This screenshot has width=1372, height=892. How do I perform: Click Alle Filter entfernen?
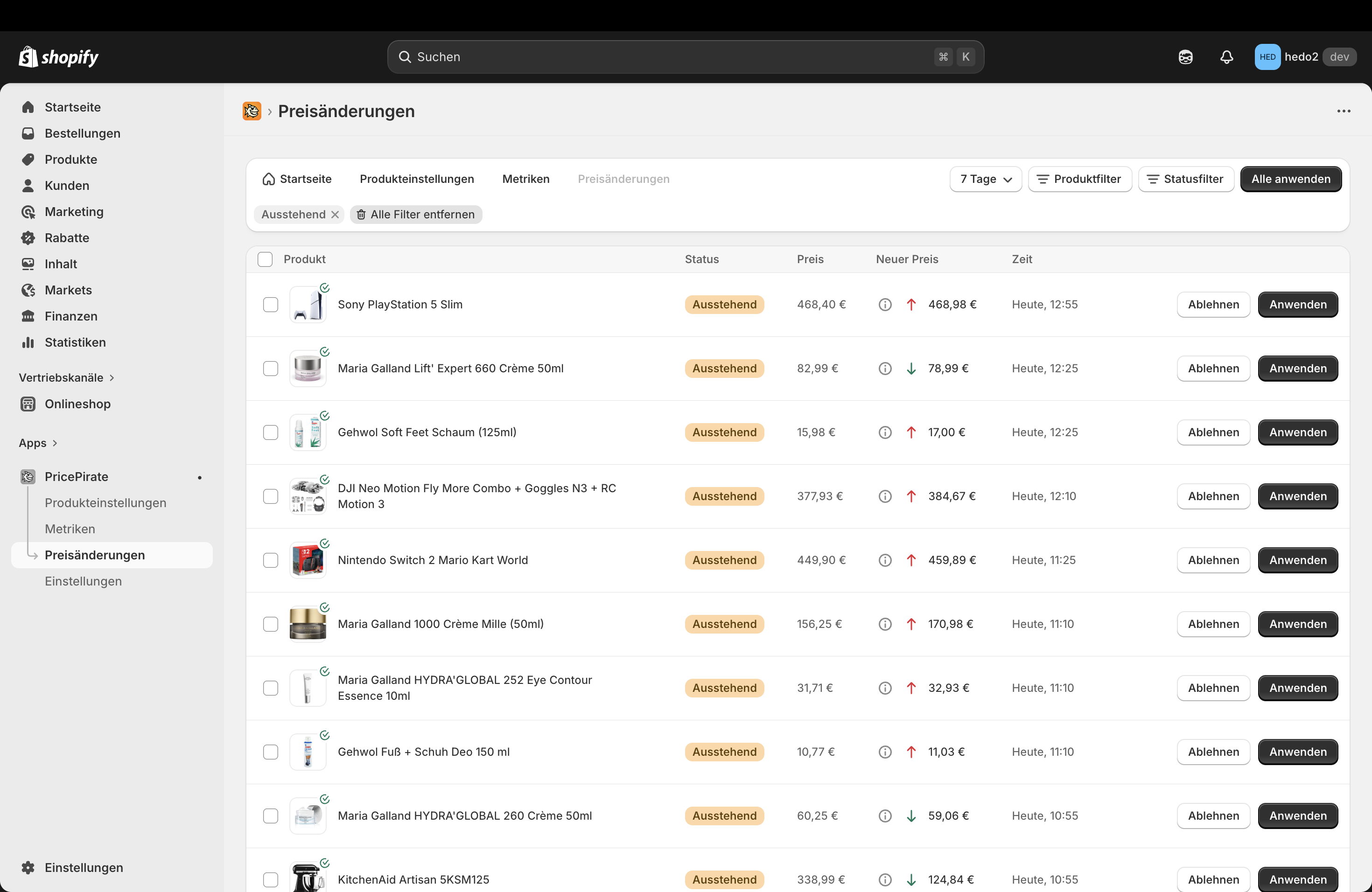[416, 214]
